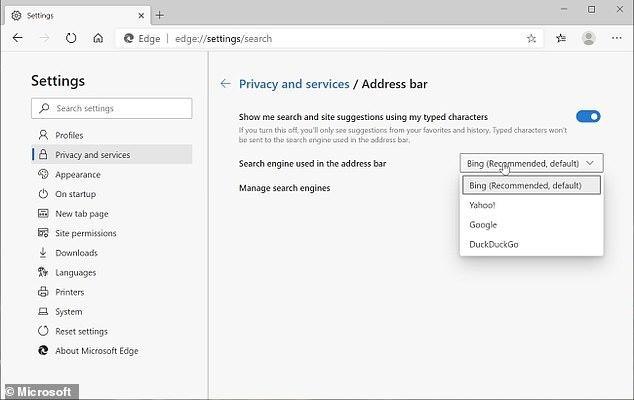634x400 pixels.
Task: Choose DuckDuckGo as search engine
Action: [x=531, y=244]
